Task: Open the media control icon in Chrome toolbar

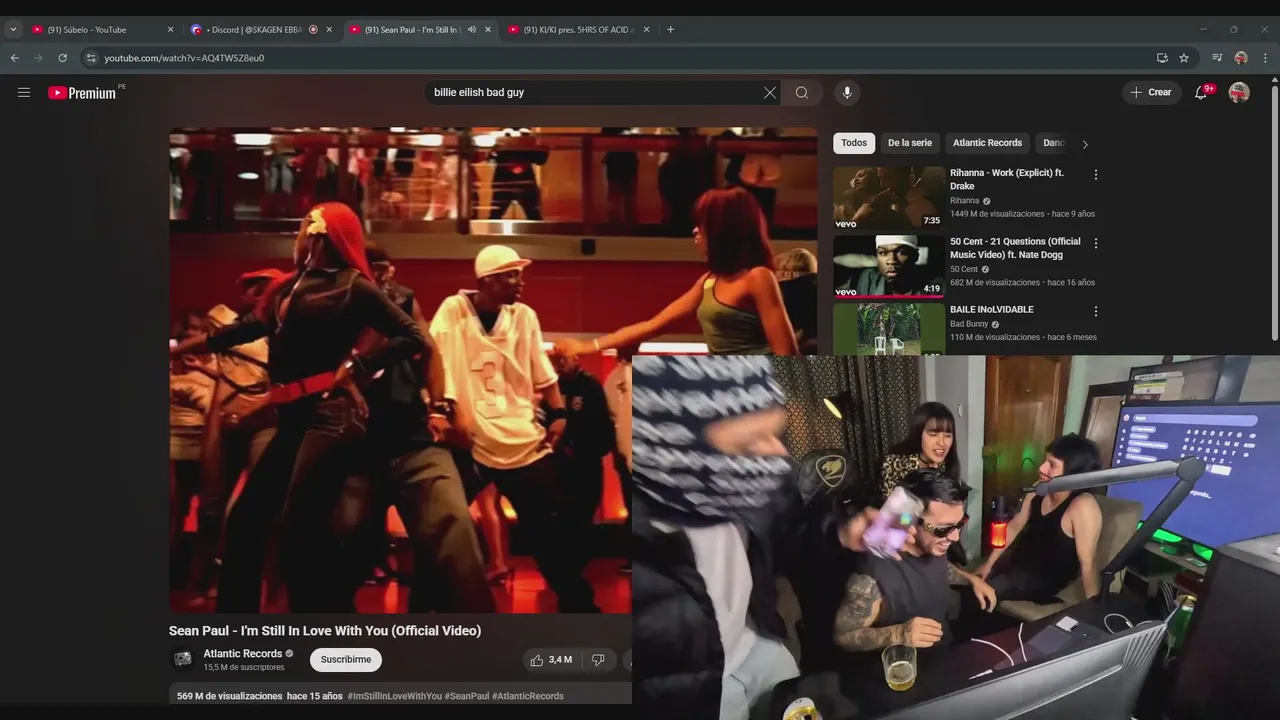Action: (x=1217, y=58)
